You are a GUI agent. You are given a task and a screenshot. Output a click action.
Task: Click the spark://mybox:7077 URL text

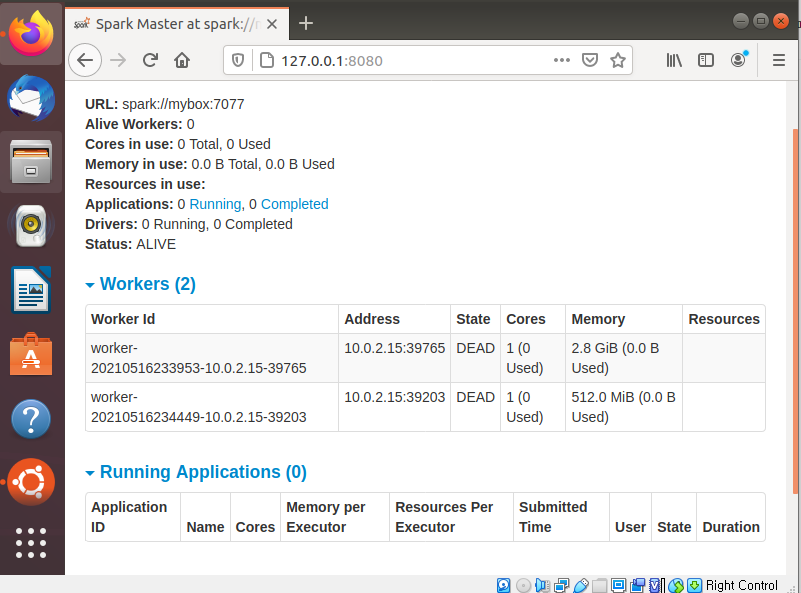[x=183, y=104]
